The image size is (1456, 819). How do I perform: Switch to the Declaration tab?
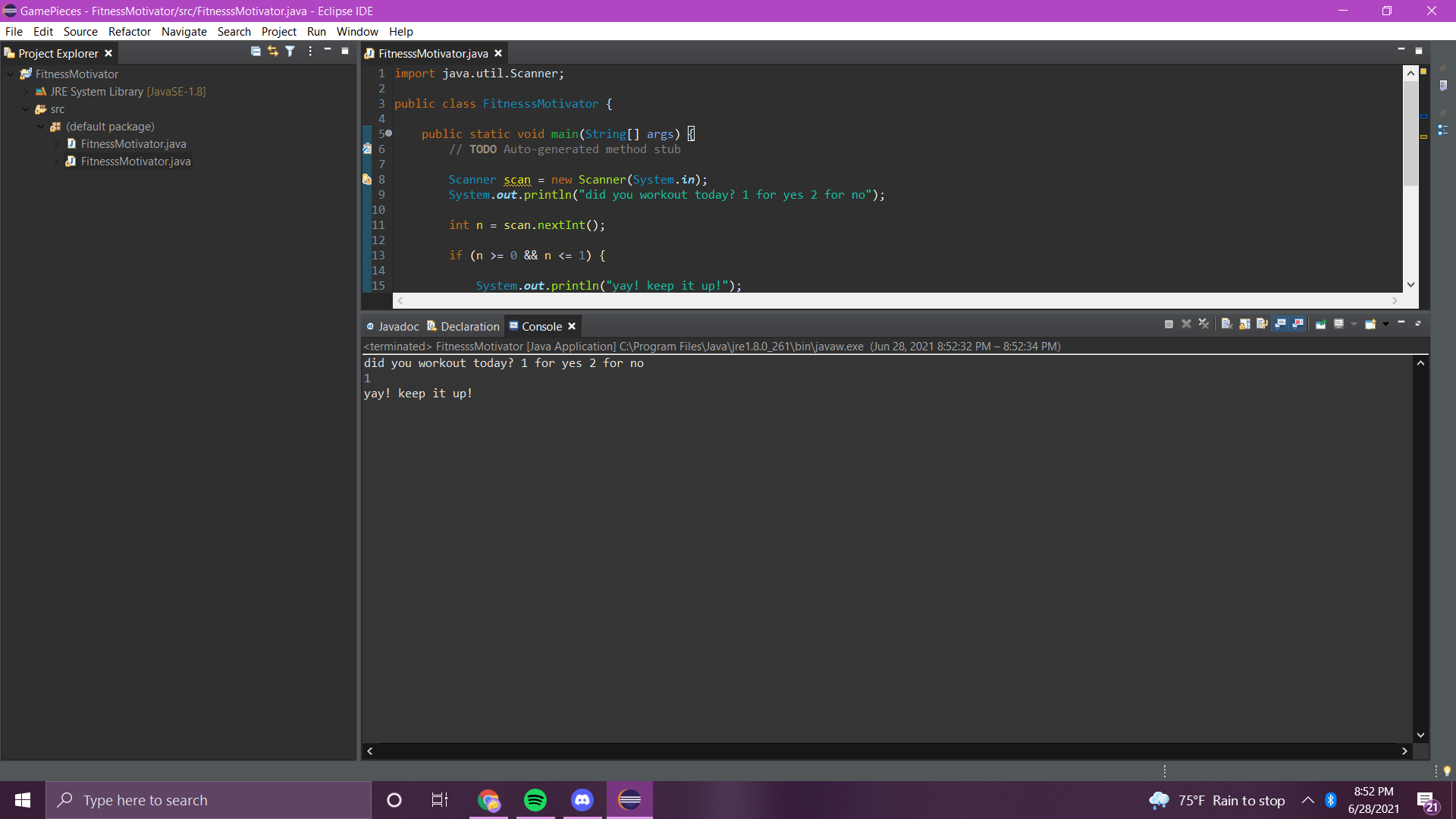pyautogui.click(x=463, y=326)
